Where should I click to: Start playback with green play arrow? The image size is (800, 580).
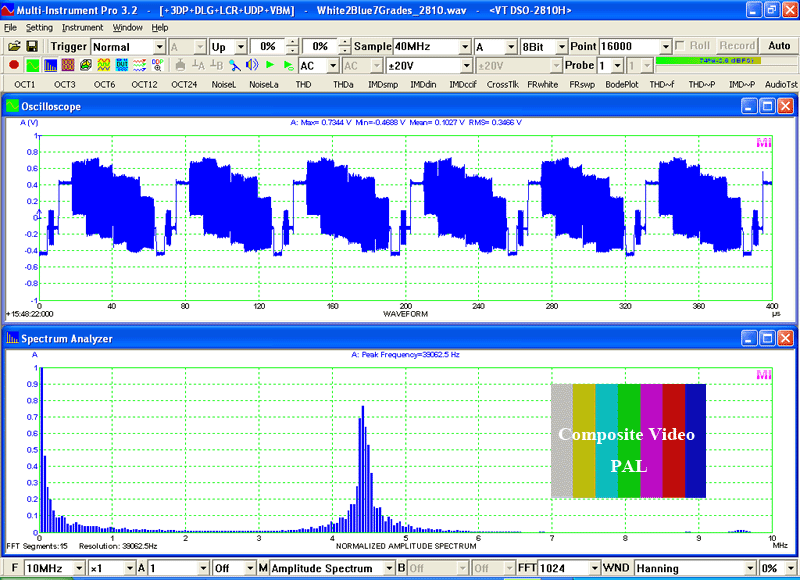(270, 65)
